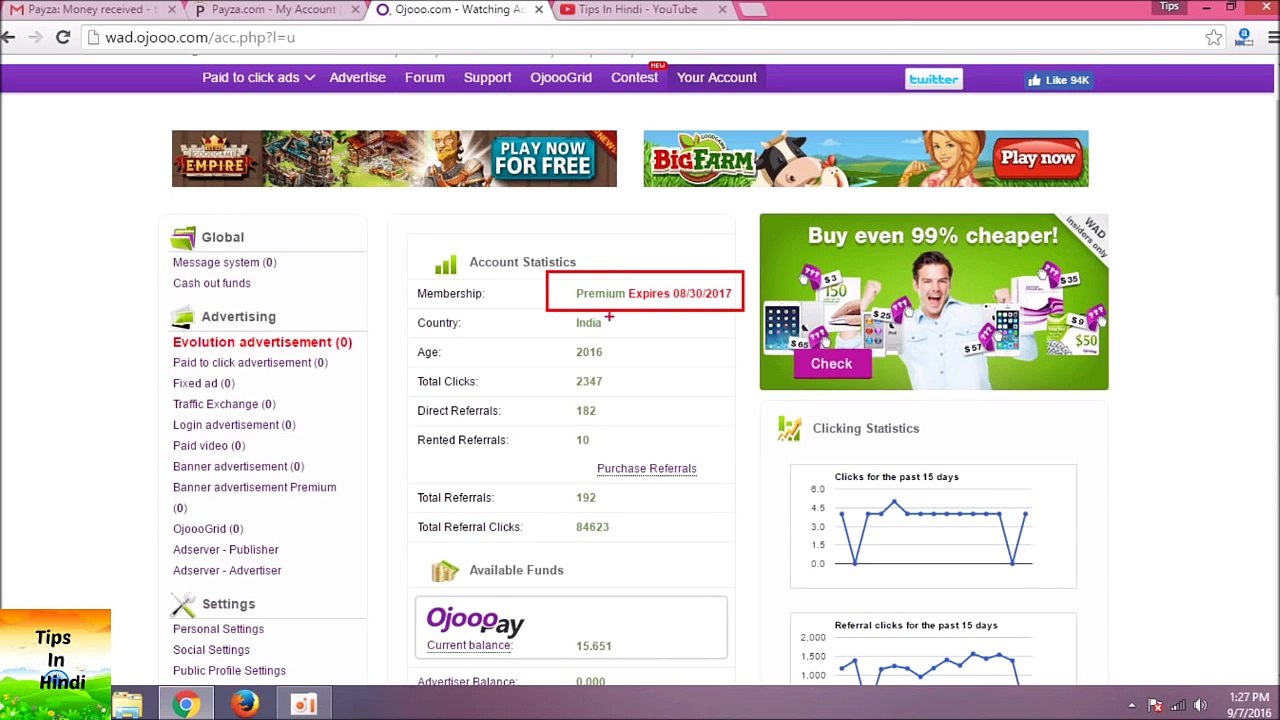Viewport: 1280px width, 720px height.
Task: Click the Advertising section icon
Action: [x=183, y=317]
